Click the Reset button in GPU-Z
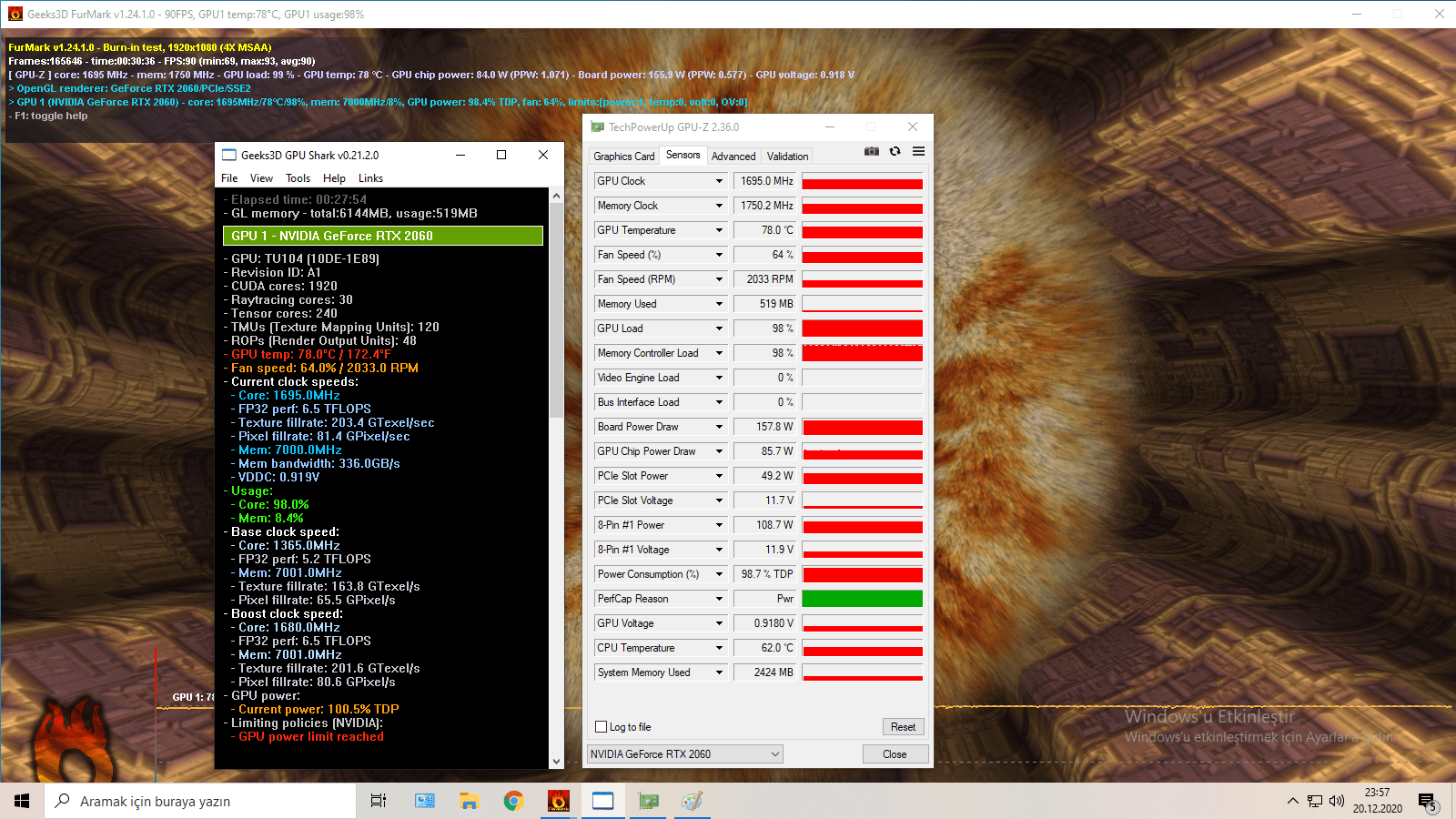This screenshot has height=819, width=1456. coord(903,726)
